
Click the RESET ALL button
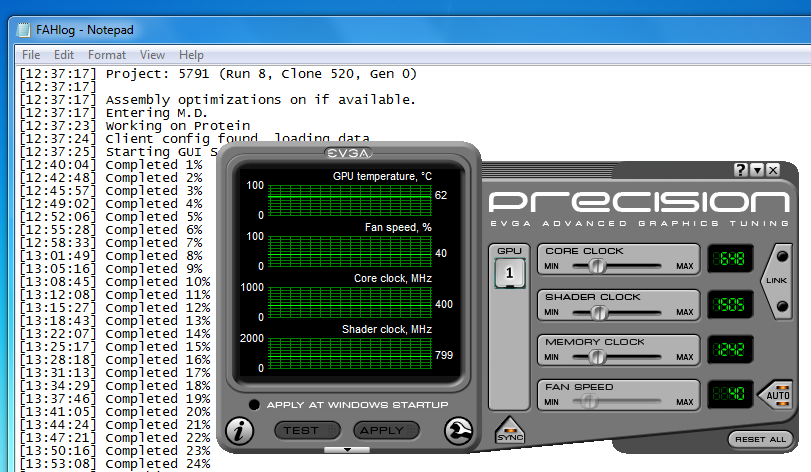click(760, 439)
